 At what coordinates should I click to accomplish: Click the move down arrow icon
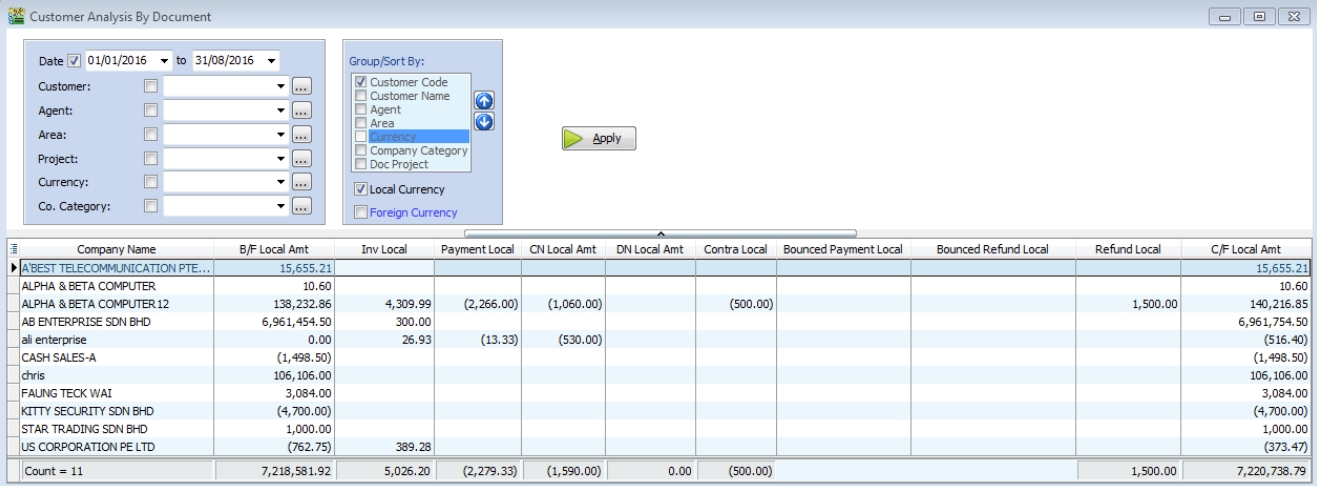pyautogui.click(x=483, y=121)
